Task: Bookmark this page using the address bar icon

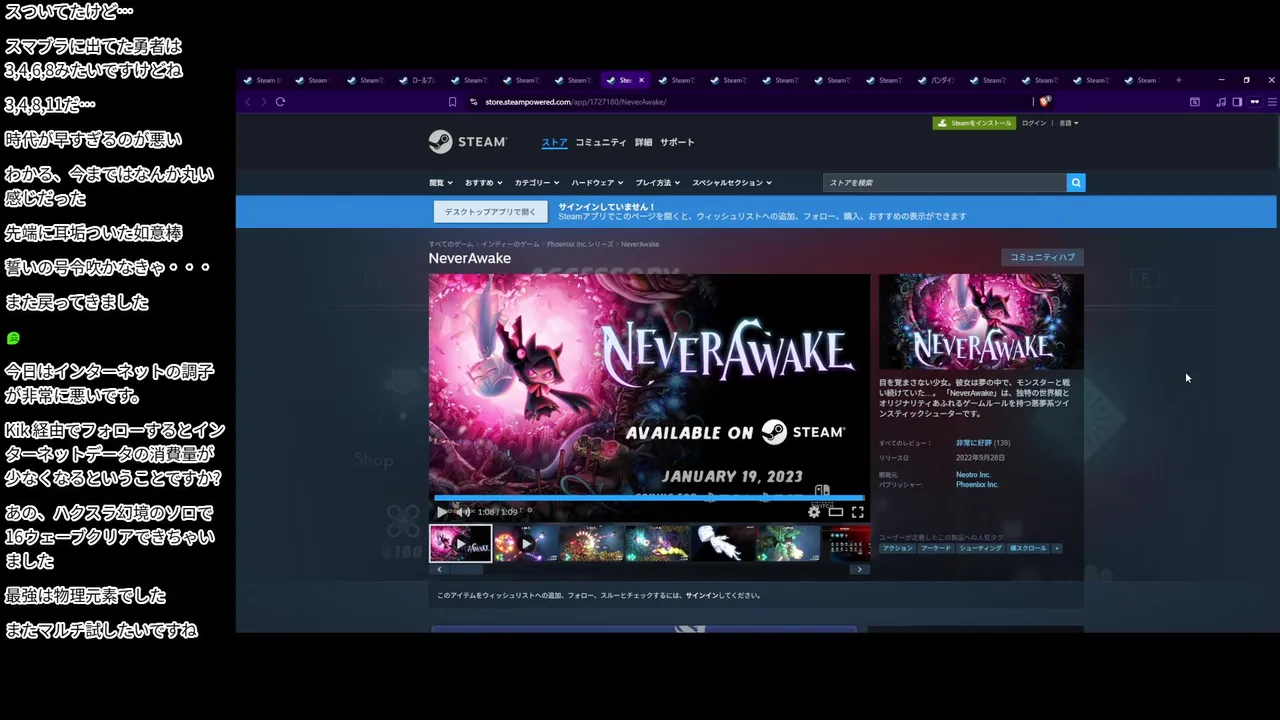Action: (x=452, y=102)
